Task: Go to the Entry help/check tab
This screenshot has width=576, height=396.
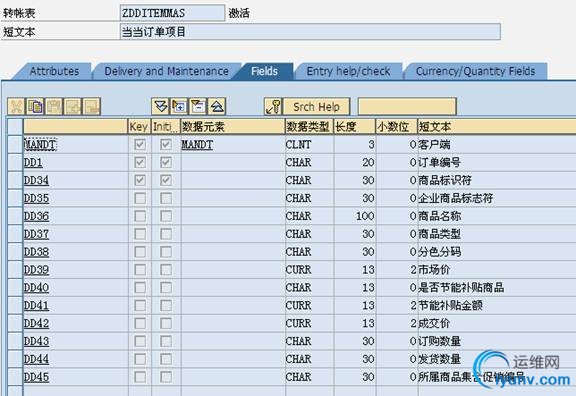Action: point(348,71)
